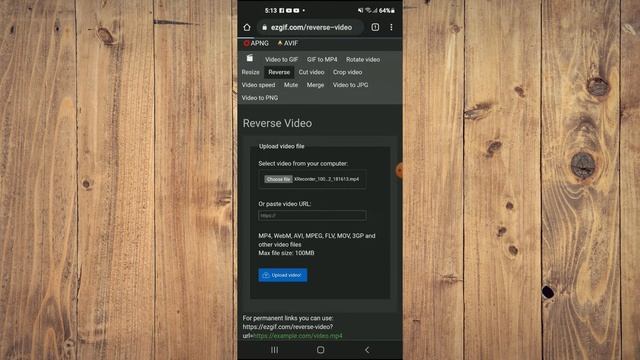The height and width of the screenshot is (360, 640).
Task: Tap the orange floating recorder icon
Action: [399, 170]
